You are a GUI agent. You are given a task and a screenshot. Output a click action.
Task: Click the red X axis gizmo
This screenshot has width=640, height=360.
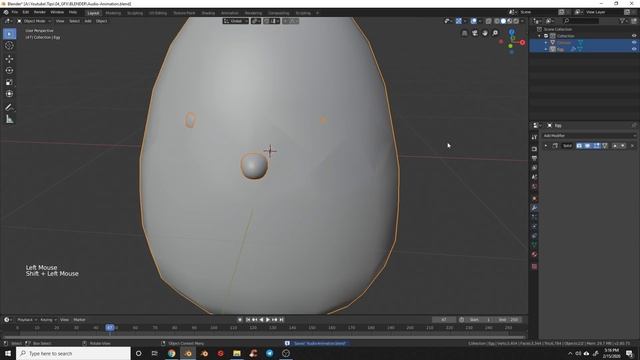coord(522,42)
